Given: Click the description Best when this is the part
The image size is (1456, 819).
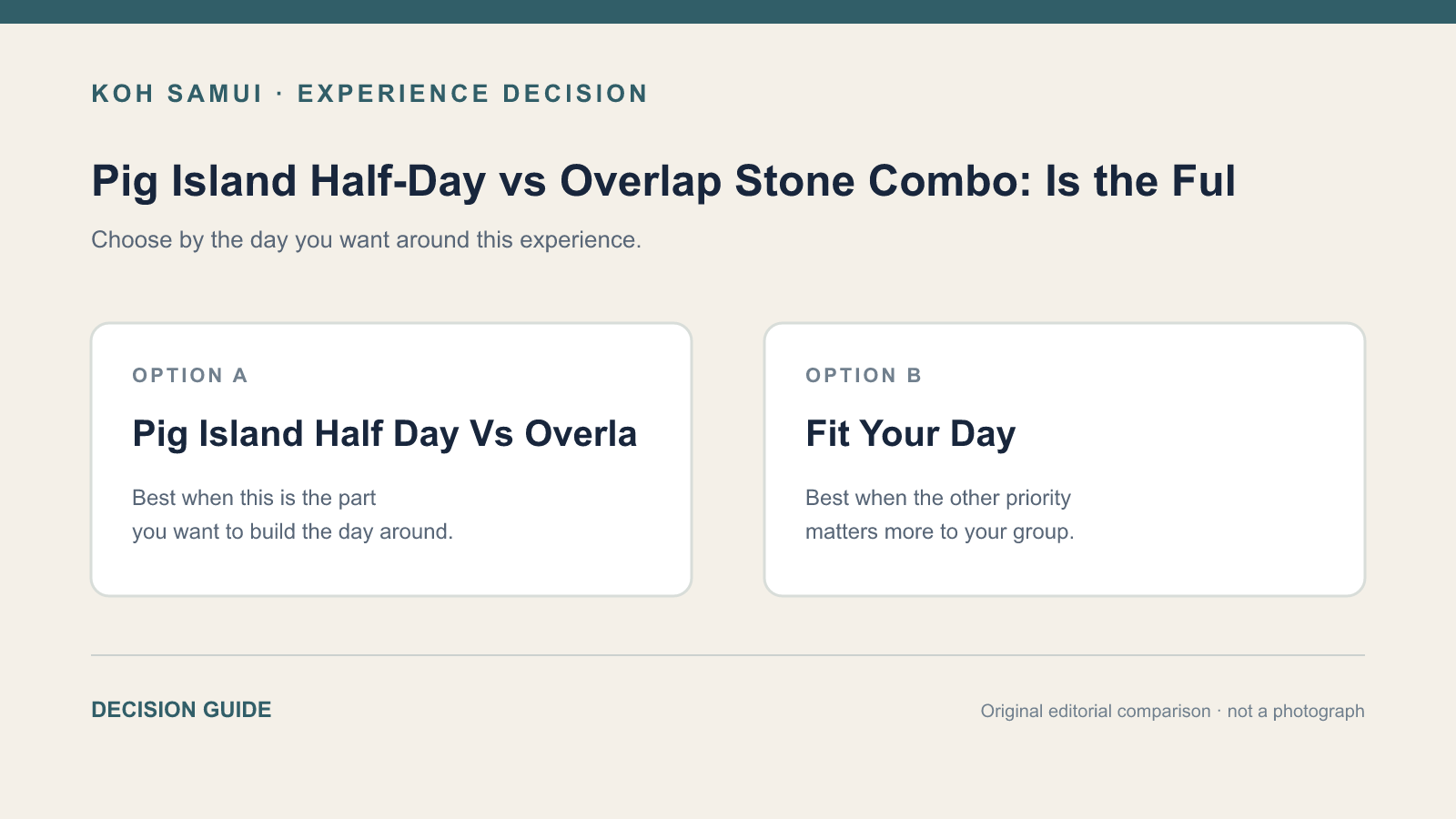Looking at the screenshot, I should 254,498.
